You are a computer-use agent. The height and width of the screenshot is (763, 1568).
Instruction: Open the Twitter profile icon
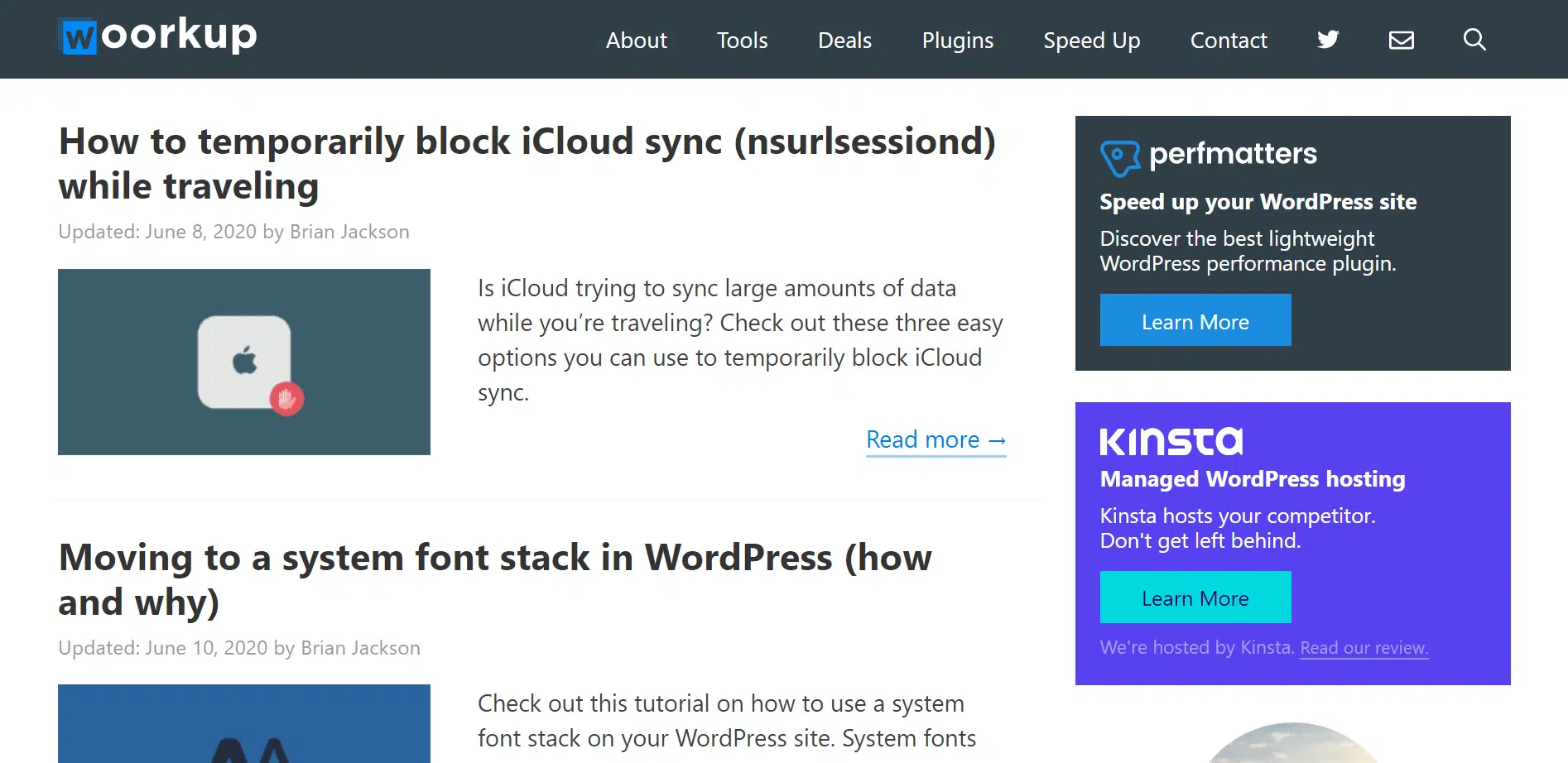coord(1328,40)
